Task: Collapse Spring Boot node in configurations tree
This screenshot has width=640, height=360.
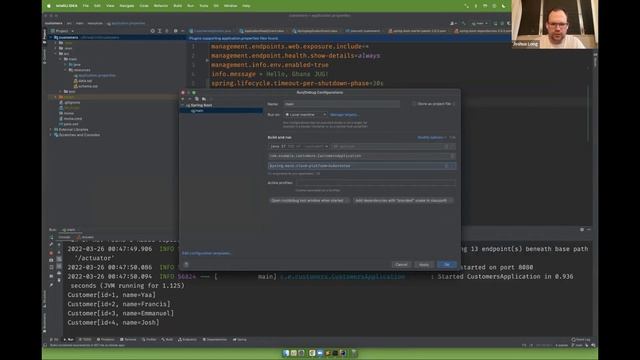Action: (183, 105)
